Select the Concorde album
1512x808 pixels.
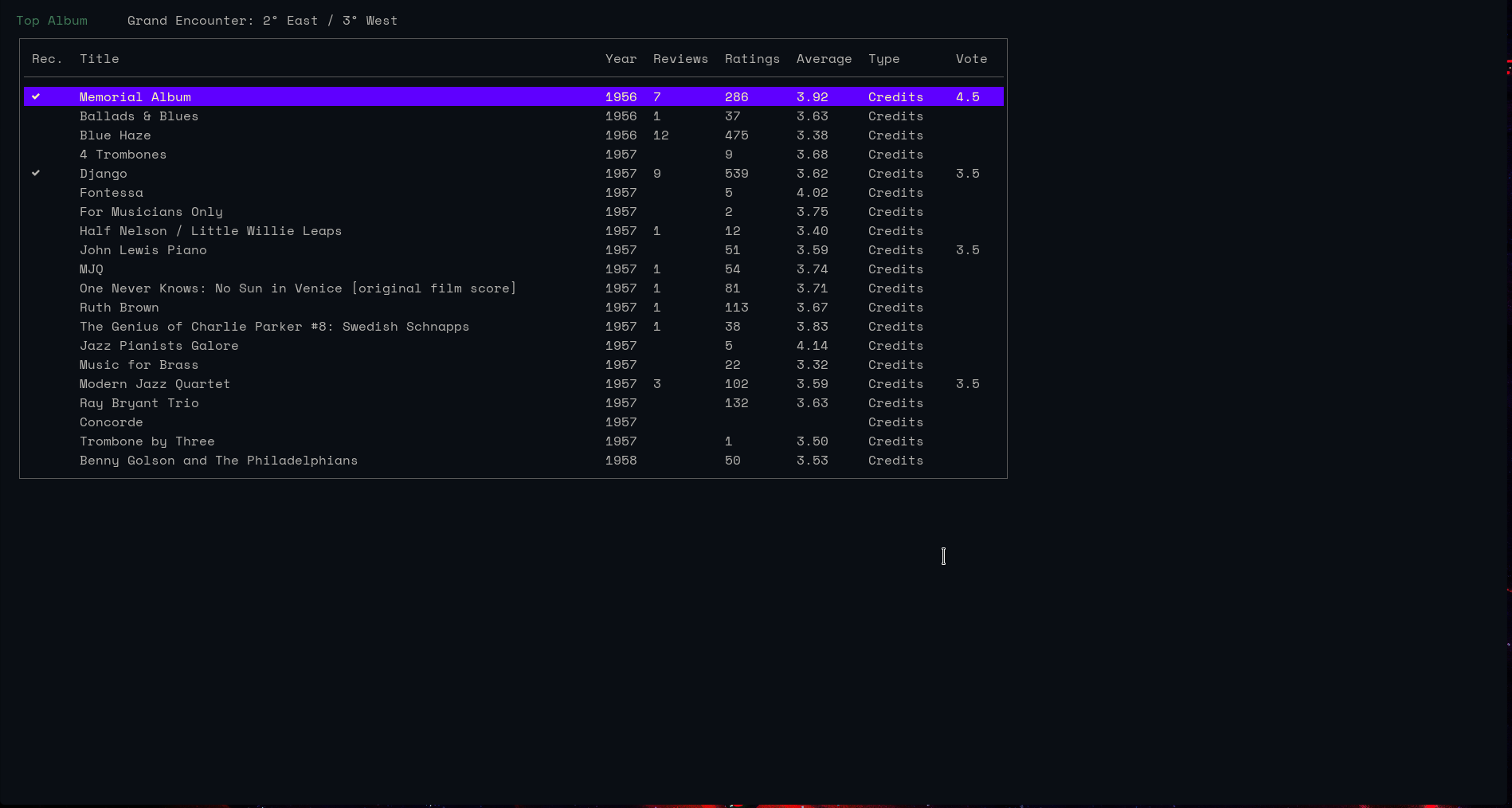click(112, 422)
